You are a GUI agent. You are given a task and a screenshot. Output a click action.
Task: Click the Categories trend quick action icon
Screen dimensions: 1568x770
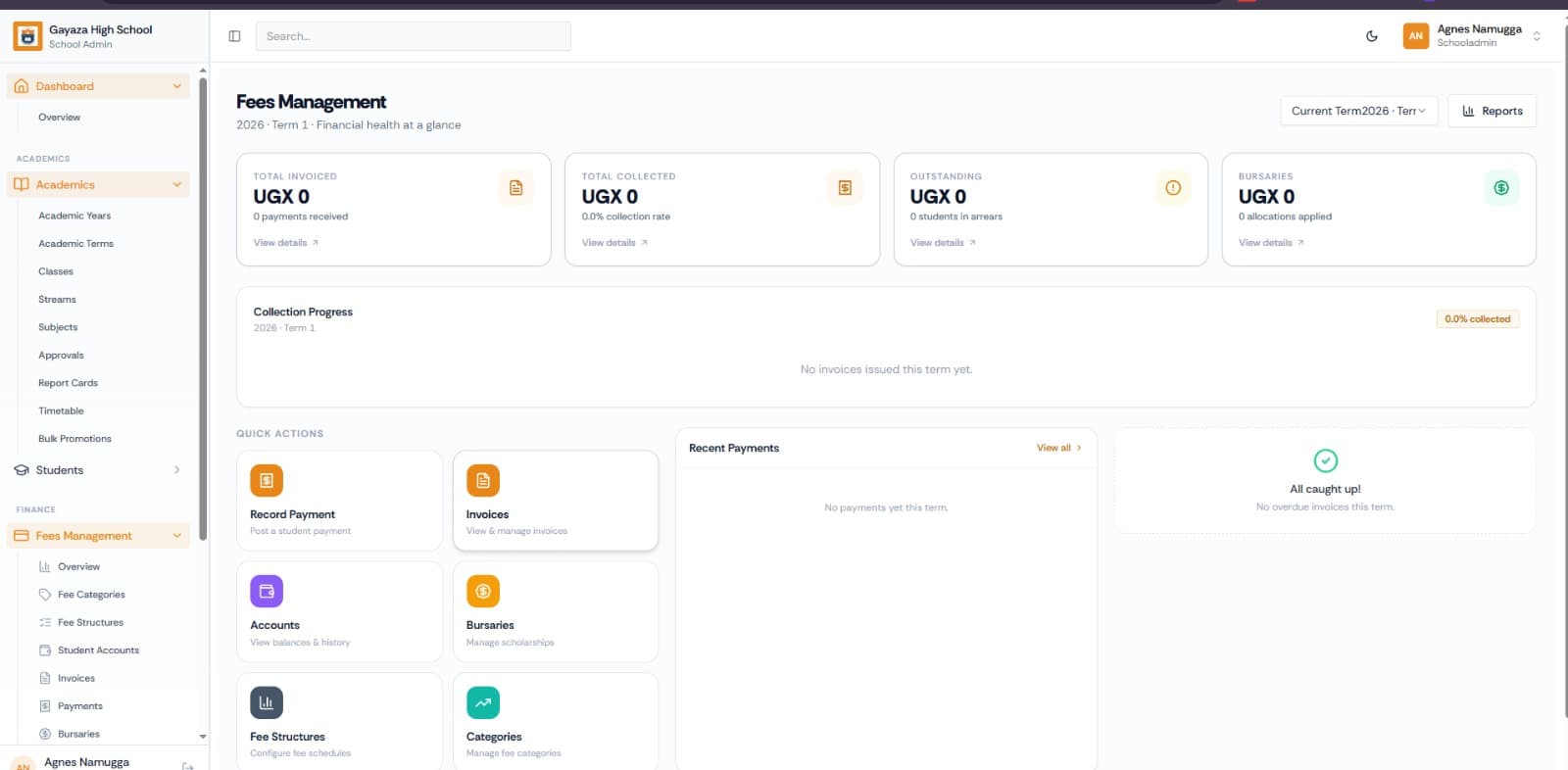coord(483,702)
